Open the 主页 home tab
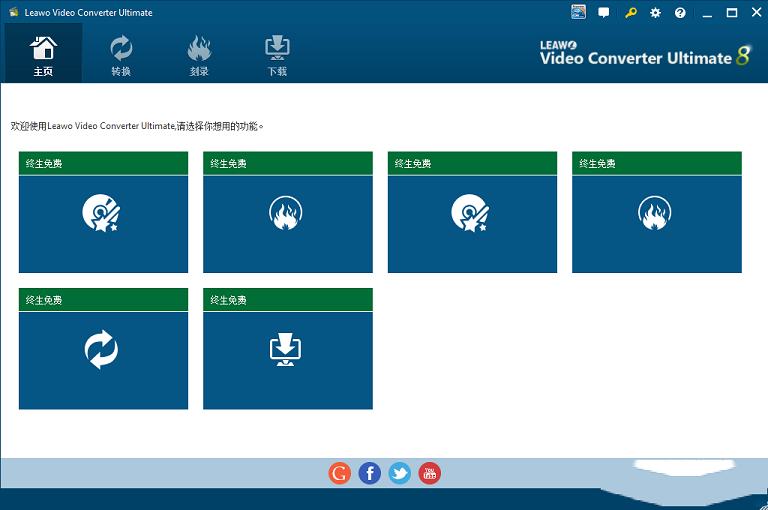The height and width of the screenshot is (510, 768). coord(43,53)
